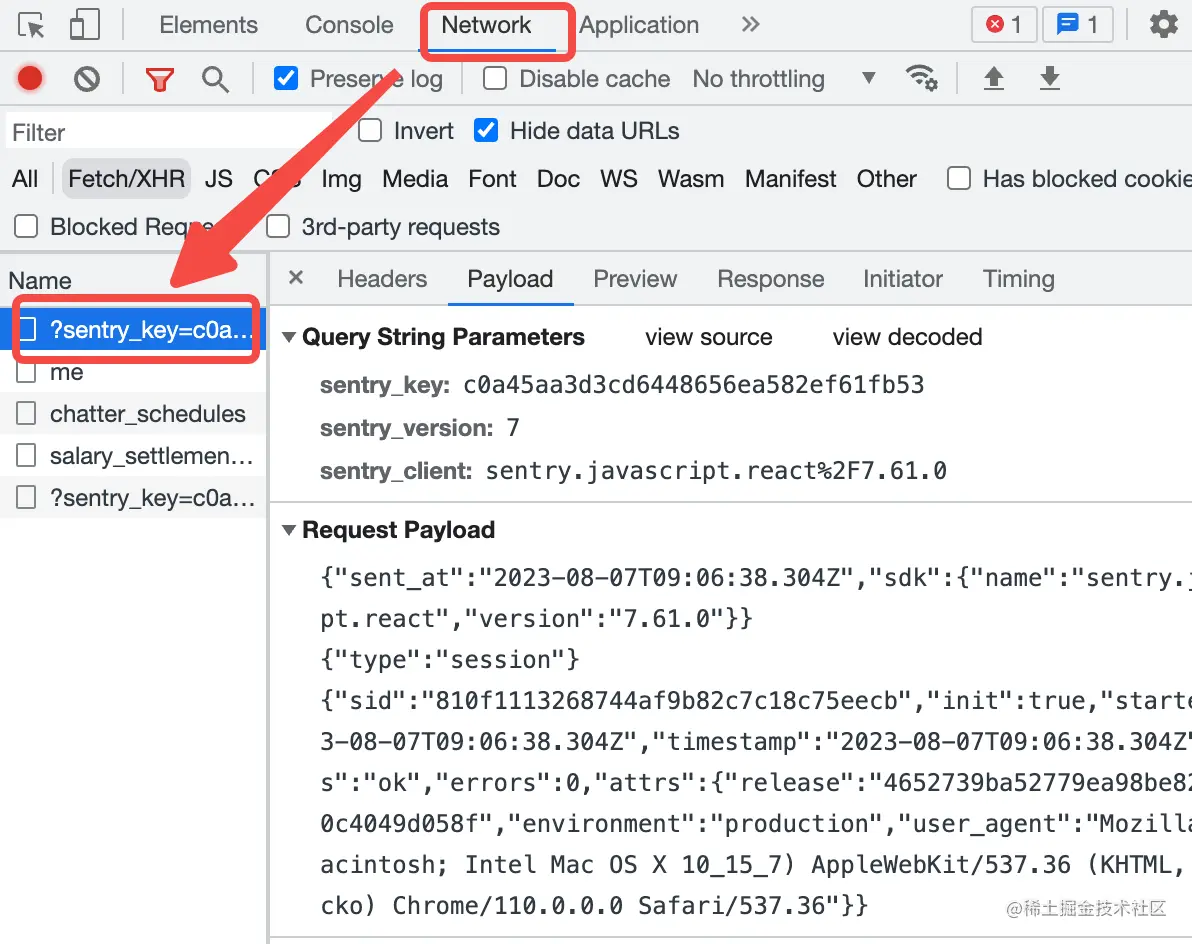Close the request details pane
This screenshot has width=1192, height=944.
(296, 277)
